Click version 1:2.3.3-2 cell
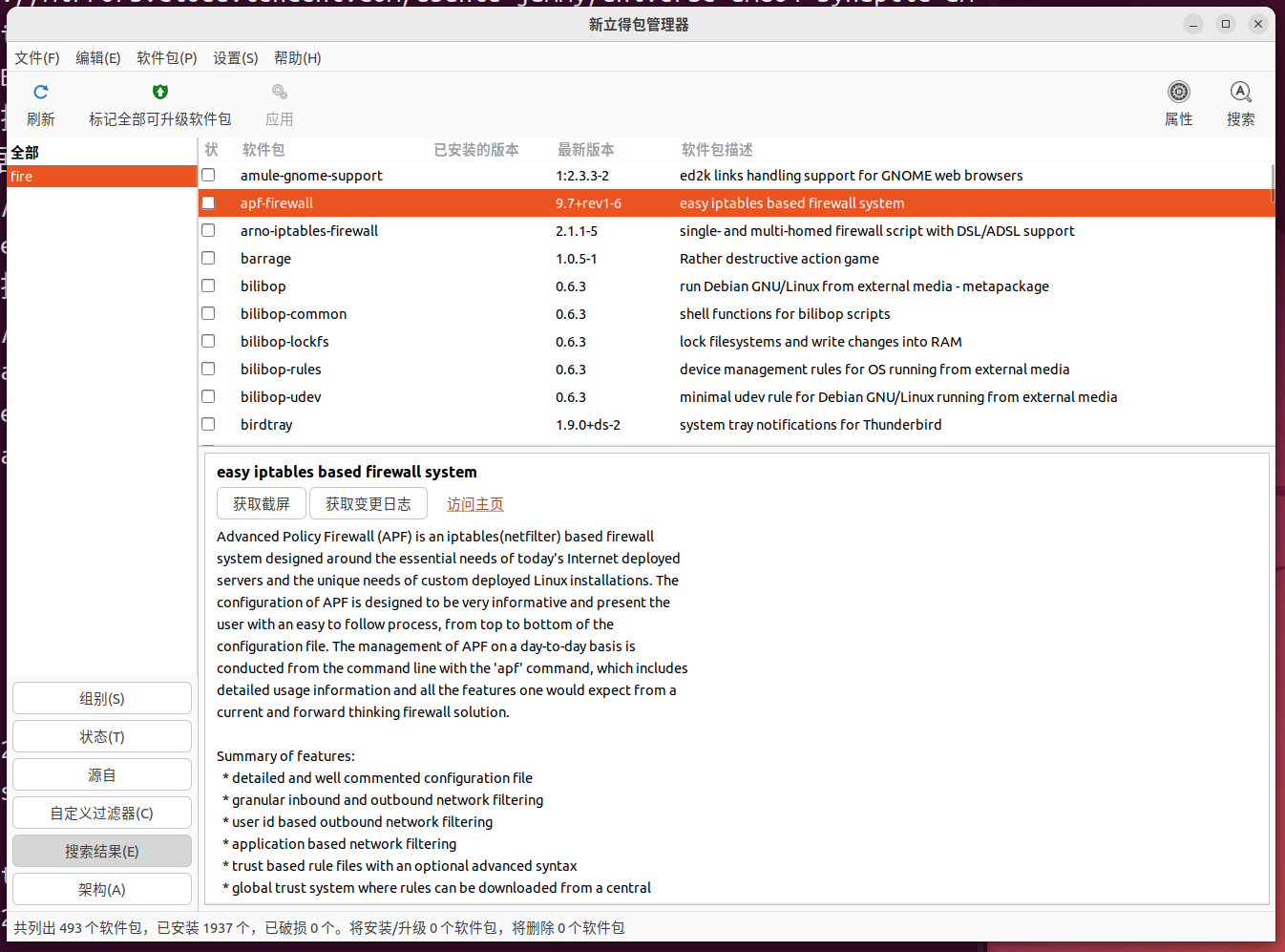The width and height of the screenshot is (1285, 952). 582,176
